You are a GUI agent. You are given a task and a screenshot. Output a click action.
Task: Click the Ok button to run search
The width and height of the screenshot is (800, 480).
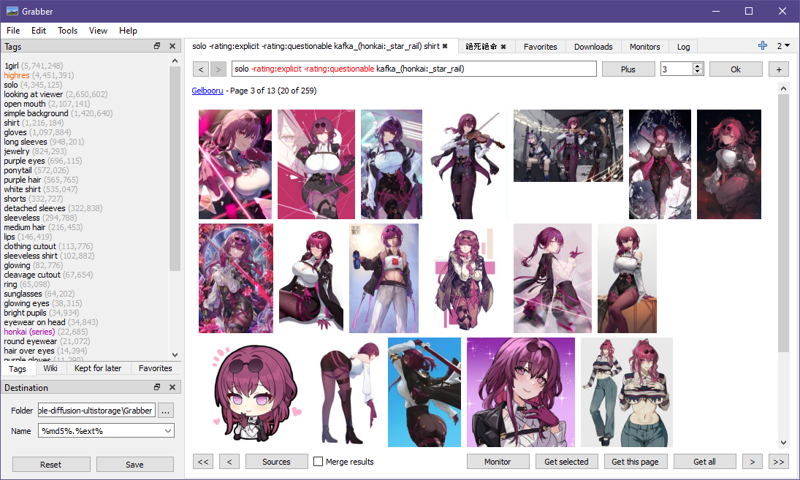tap(735, 69)
